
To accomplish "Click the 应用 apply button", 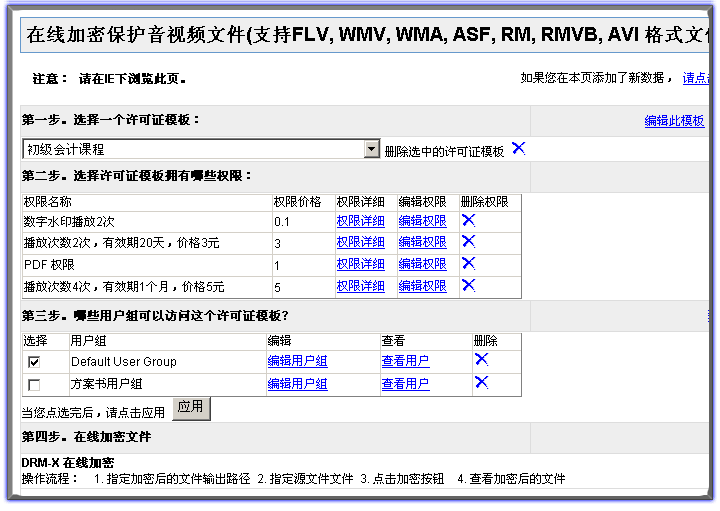I will [x=190, y=408].
